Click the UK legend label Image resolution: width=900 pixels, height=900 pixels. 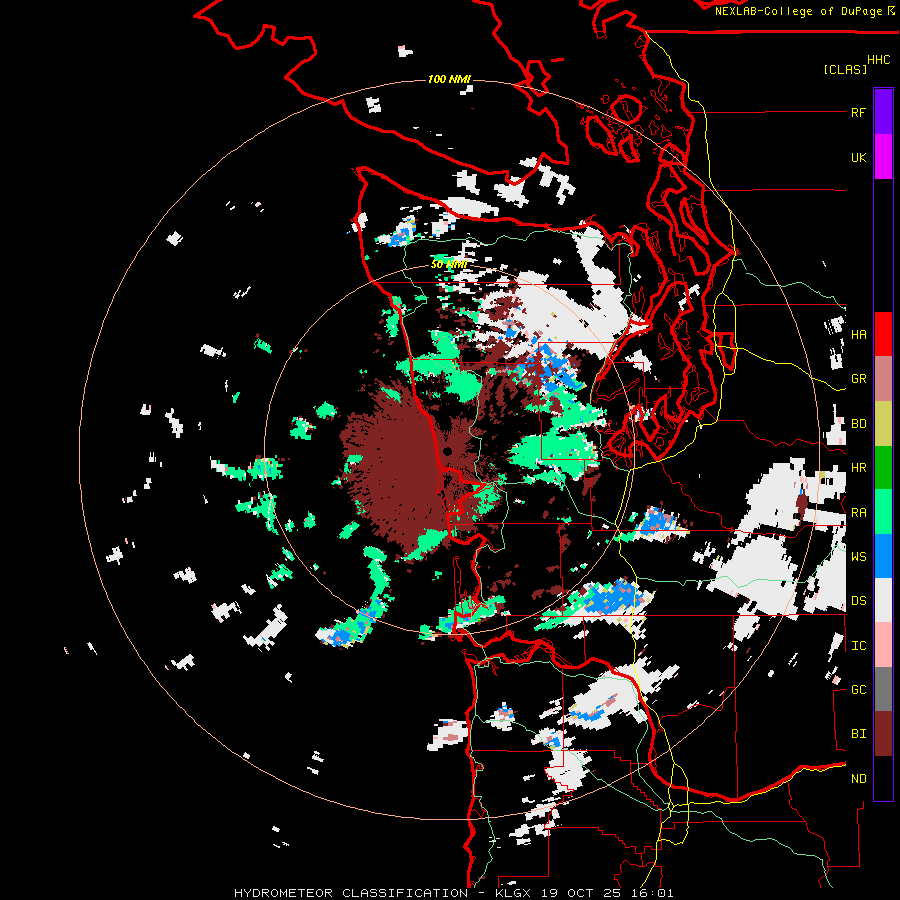coord(858,157)
